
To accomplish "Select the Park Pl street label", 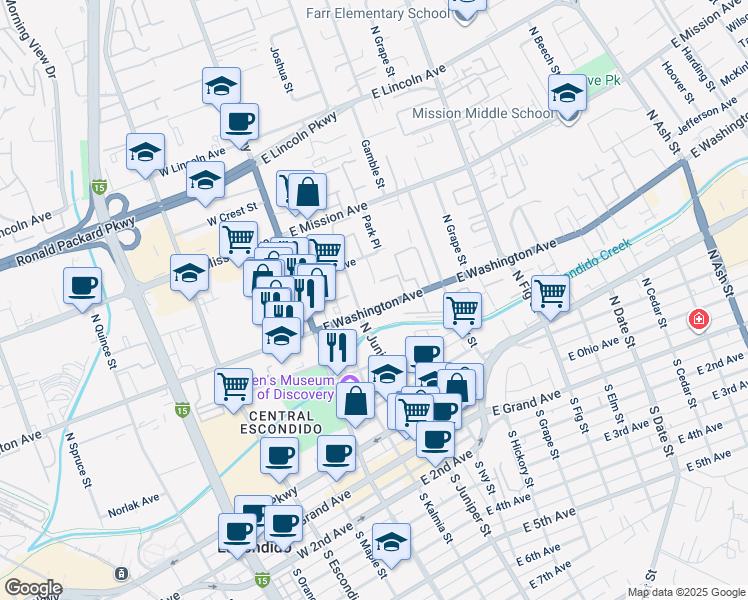I will tap(372, 231).
